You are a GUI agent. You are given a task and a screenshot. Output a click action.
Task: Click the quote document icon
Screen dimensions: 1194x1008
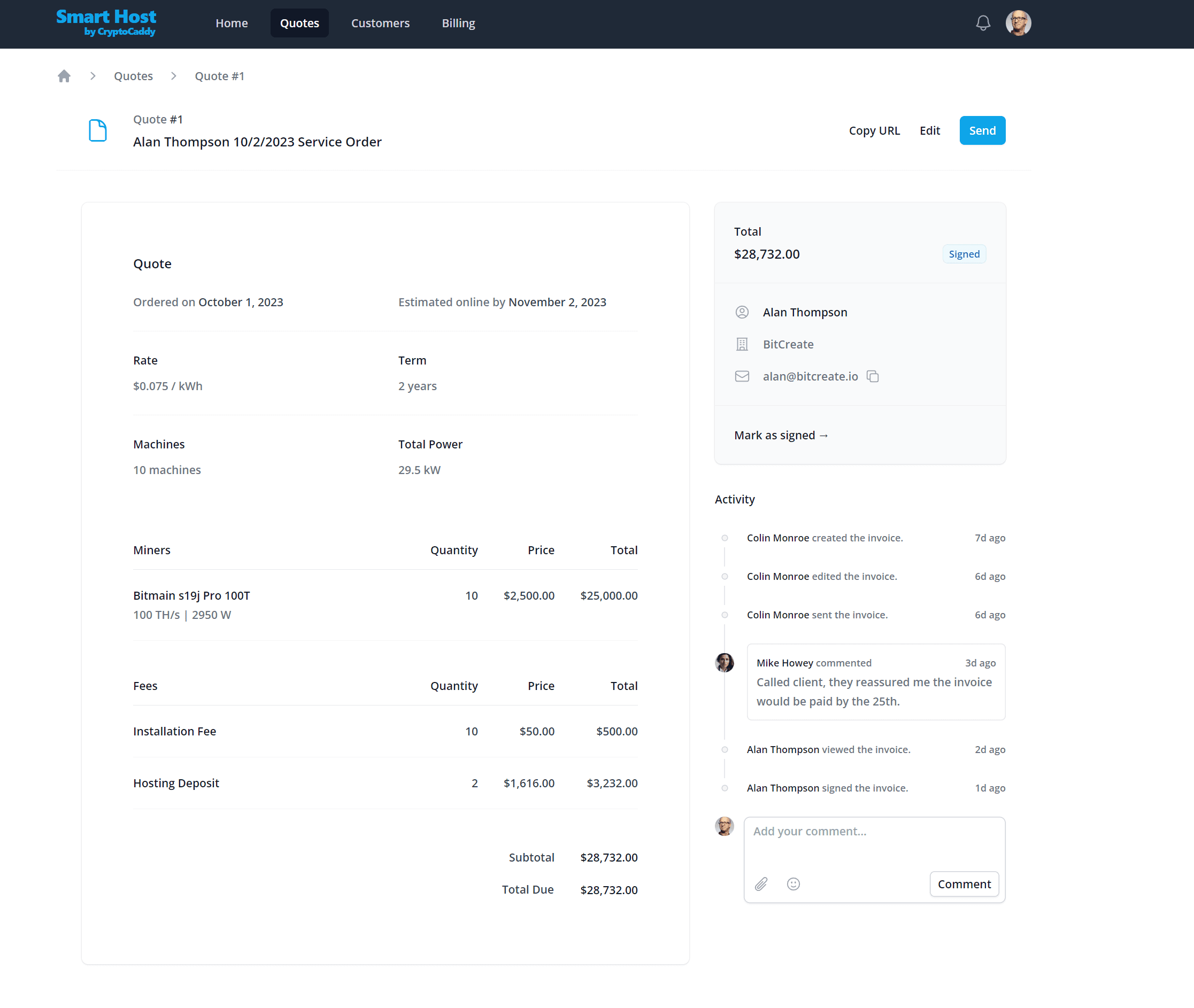tap(98, 130)
